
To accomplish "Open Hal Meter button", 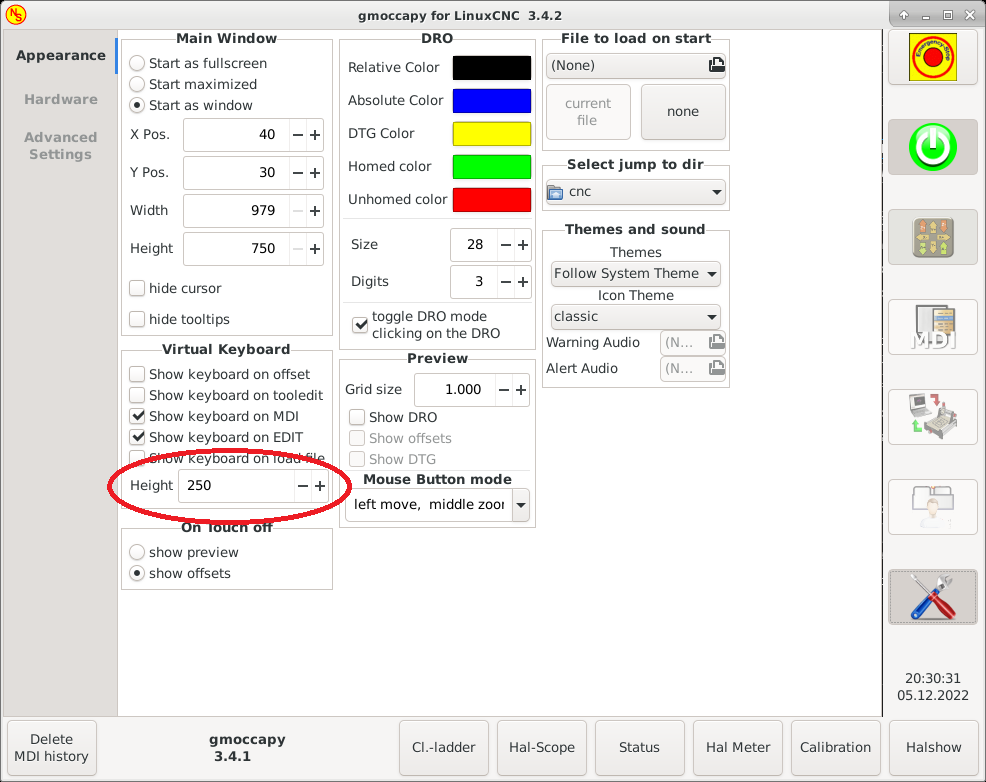I will pyautogui.click(x=738, y=748).
